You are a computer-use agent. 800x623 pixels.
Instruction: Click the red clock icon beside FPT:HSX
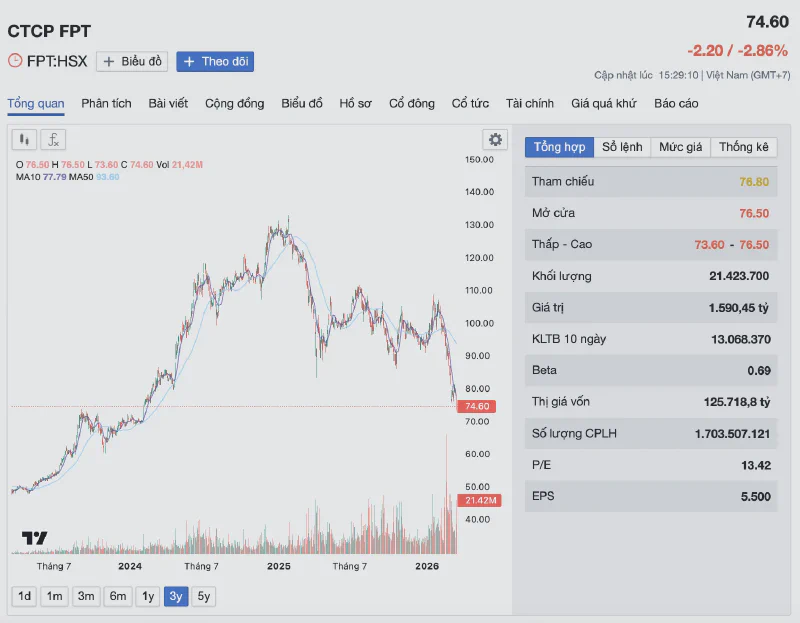[x=15, y=61]
